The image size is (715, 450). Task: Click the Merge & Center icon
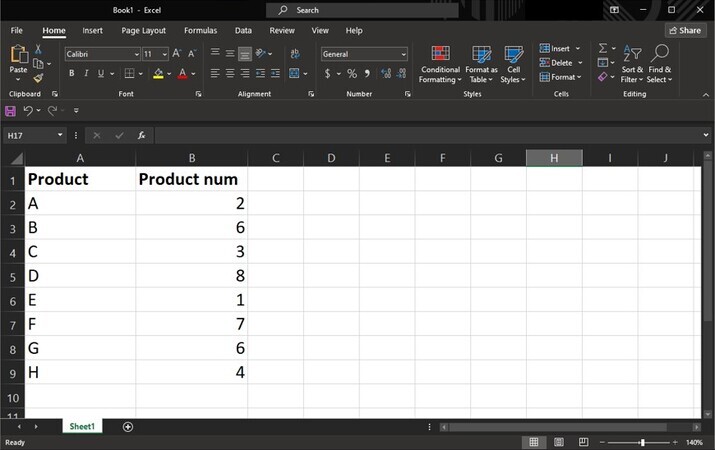click(x=295, y=73)
